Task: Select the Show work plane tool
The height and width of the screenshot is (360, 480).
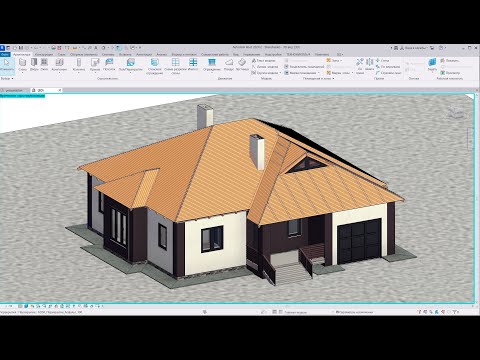Action: point(450,61)
